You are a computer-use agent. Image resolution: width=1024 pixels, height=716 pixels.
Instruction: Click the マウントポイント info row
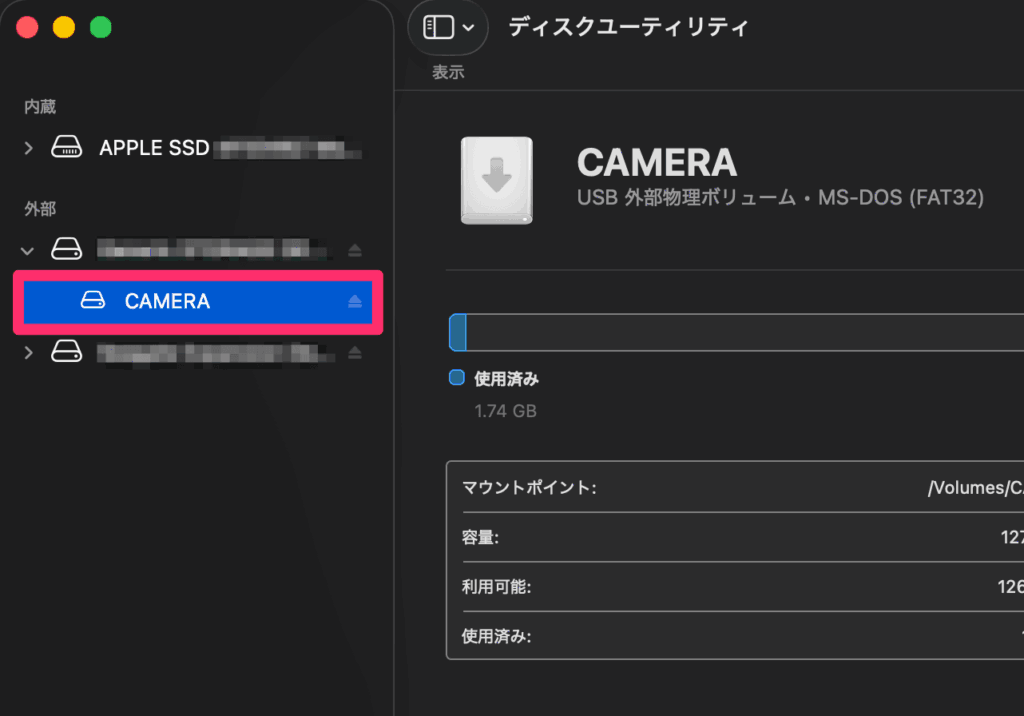point(735,488)
